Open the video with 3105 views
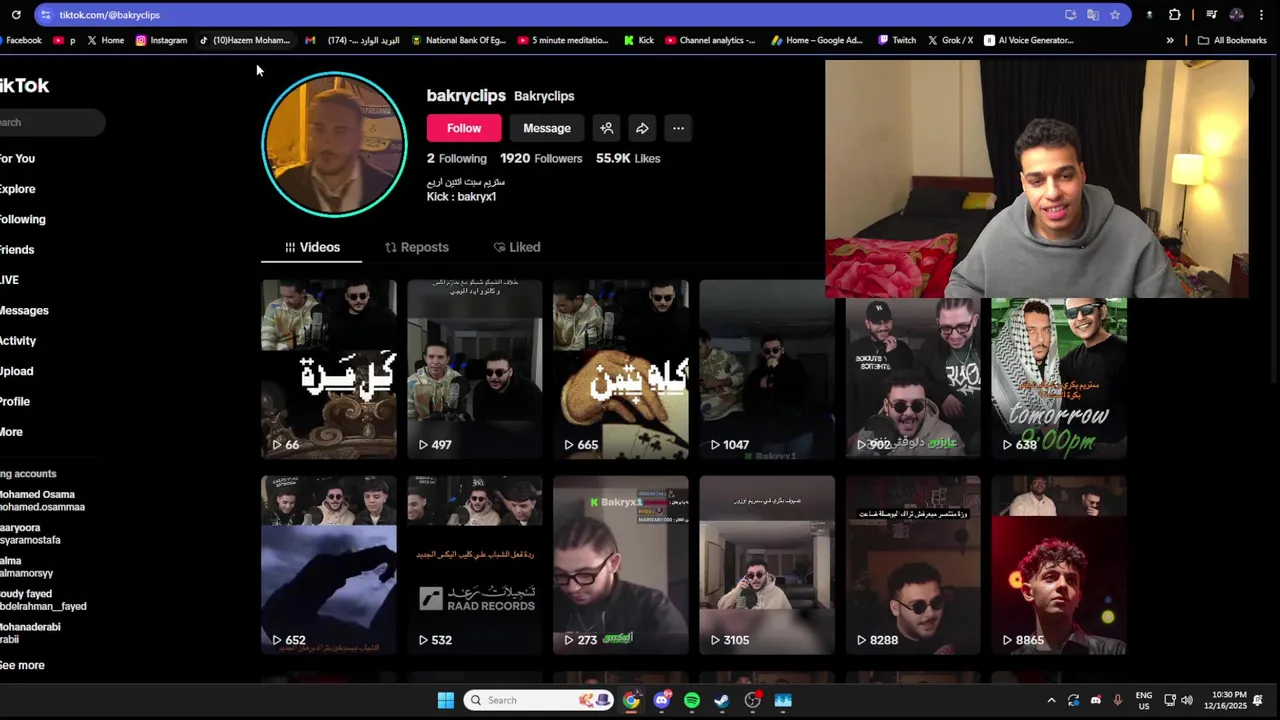Screen dimensions: 1280x720 [x=767, y=565]
